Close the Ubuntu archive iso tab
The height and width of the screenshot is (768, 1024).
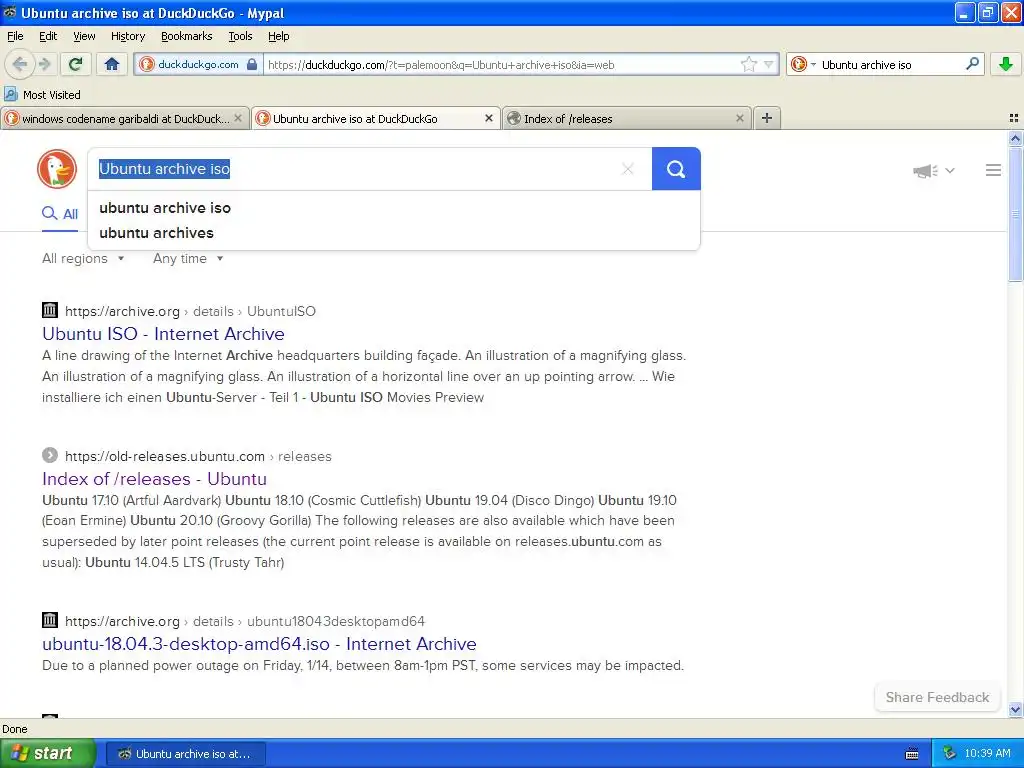tap(488, 118)
